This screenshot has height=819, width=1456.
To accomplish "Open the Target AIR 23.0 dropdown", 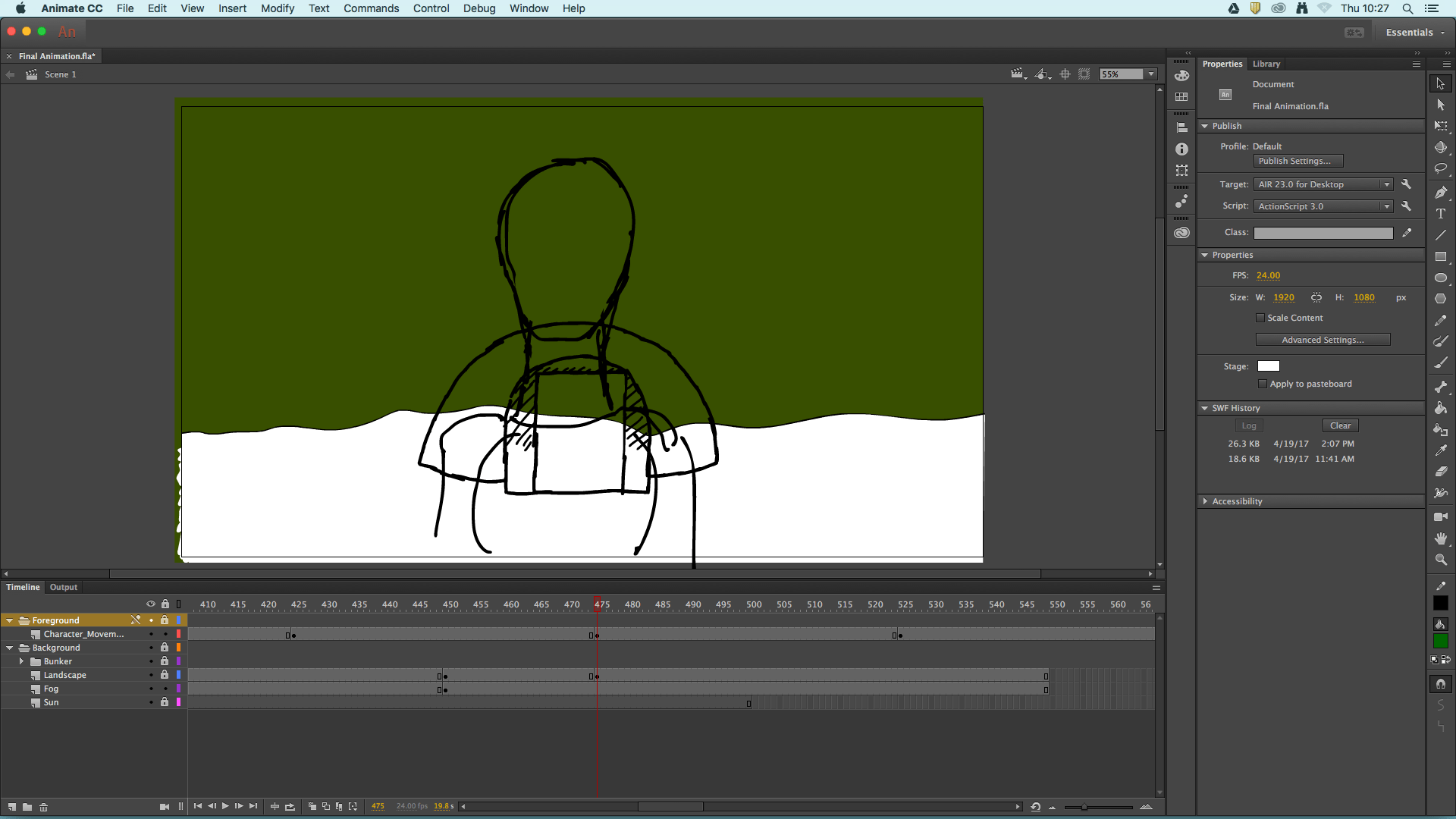I will click(x=1323, y=184).
